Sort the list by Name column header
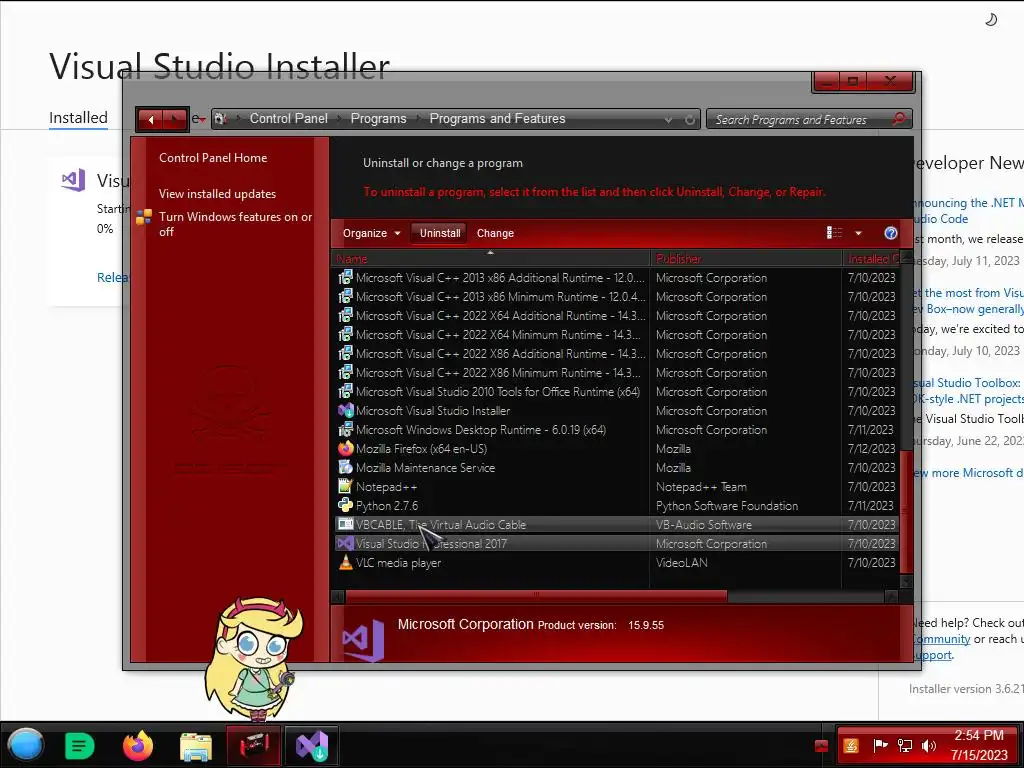Screen dimensions: 1024x768 tap(490, 259)
